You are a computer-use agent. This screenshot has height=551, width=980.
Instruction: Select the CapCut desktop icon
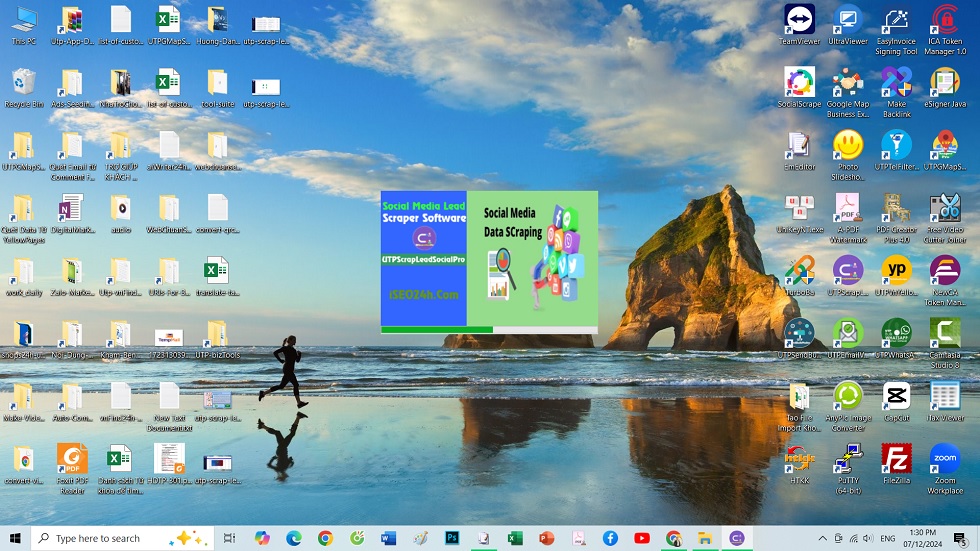coord(896,396)
